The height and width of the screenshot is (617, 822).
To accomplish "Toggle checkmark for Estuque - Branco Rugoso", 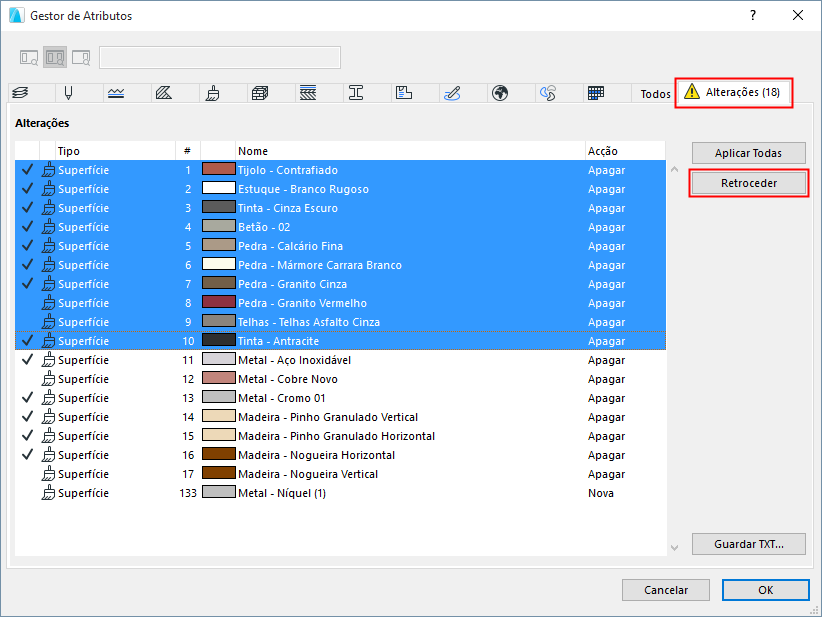I will click(27, 189).
